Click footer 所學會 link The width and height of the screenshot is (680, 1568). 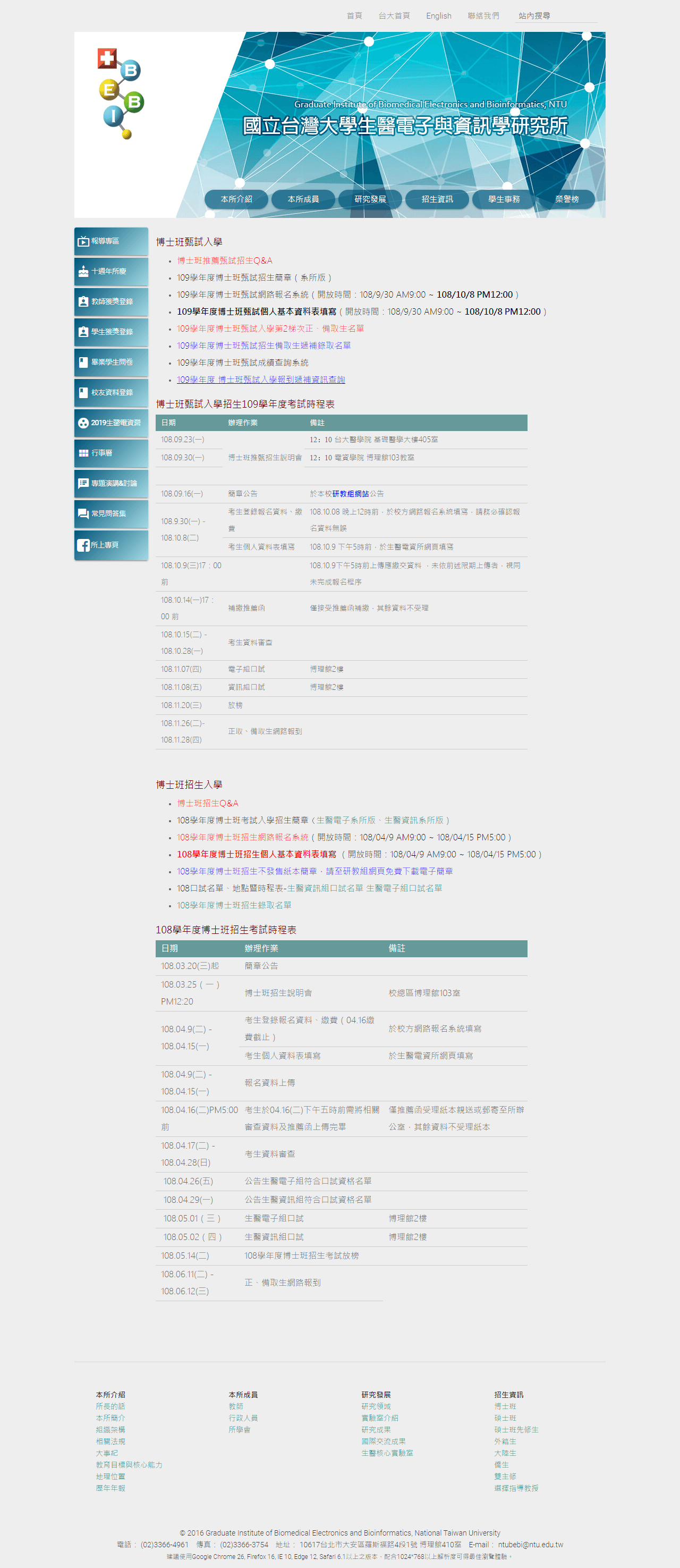tap(240, 1430)
